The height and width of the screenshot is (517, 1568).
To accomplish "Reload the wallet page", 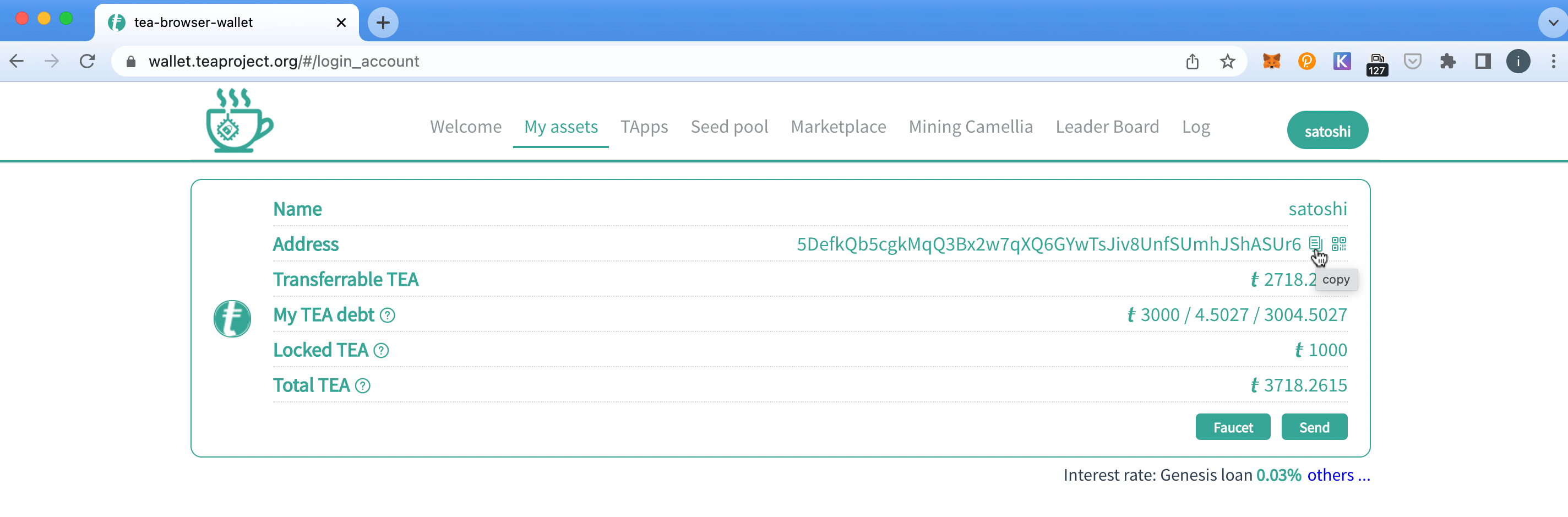I will (87, 62).
